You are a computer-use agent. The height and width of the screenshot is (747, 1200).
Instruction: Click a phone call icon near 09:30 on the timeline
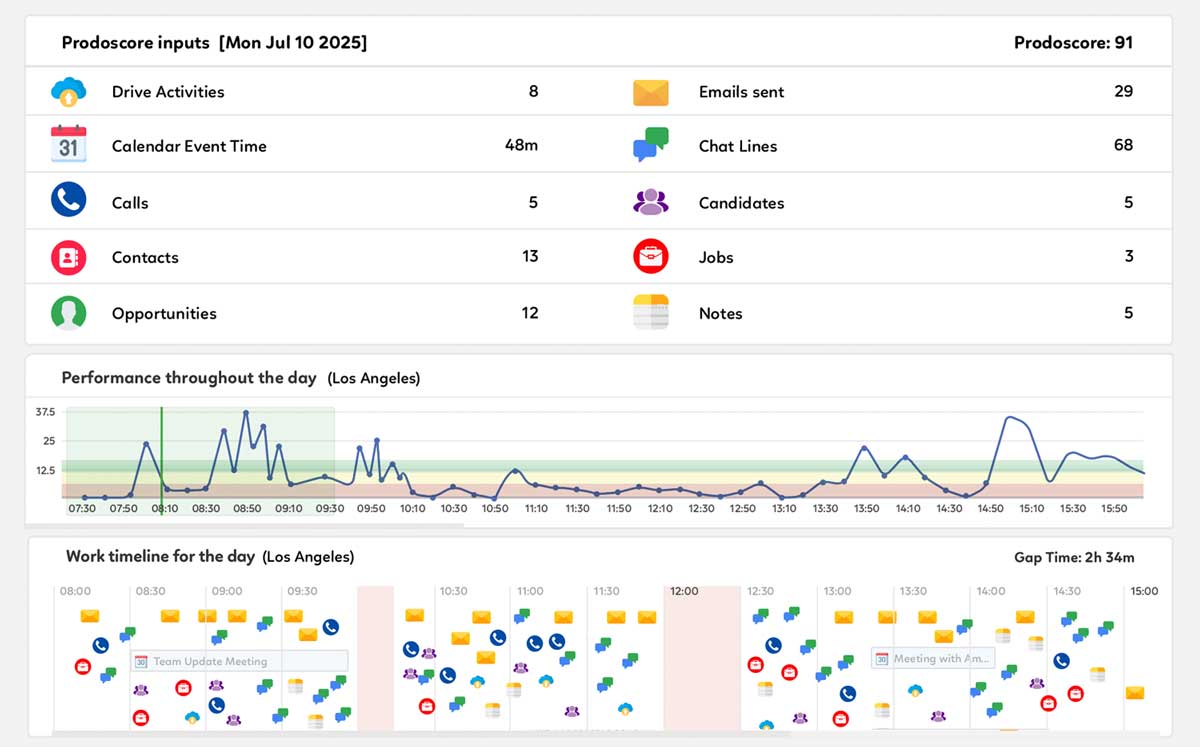330,627
